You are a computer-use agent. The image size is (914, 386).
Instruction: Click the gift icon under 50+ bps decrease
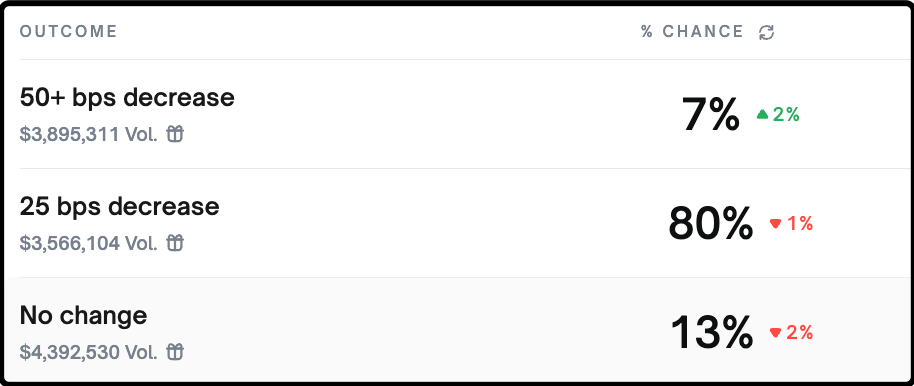coord(175,134)
